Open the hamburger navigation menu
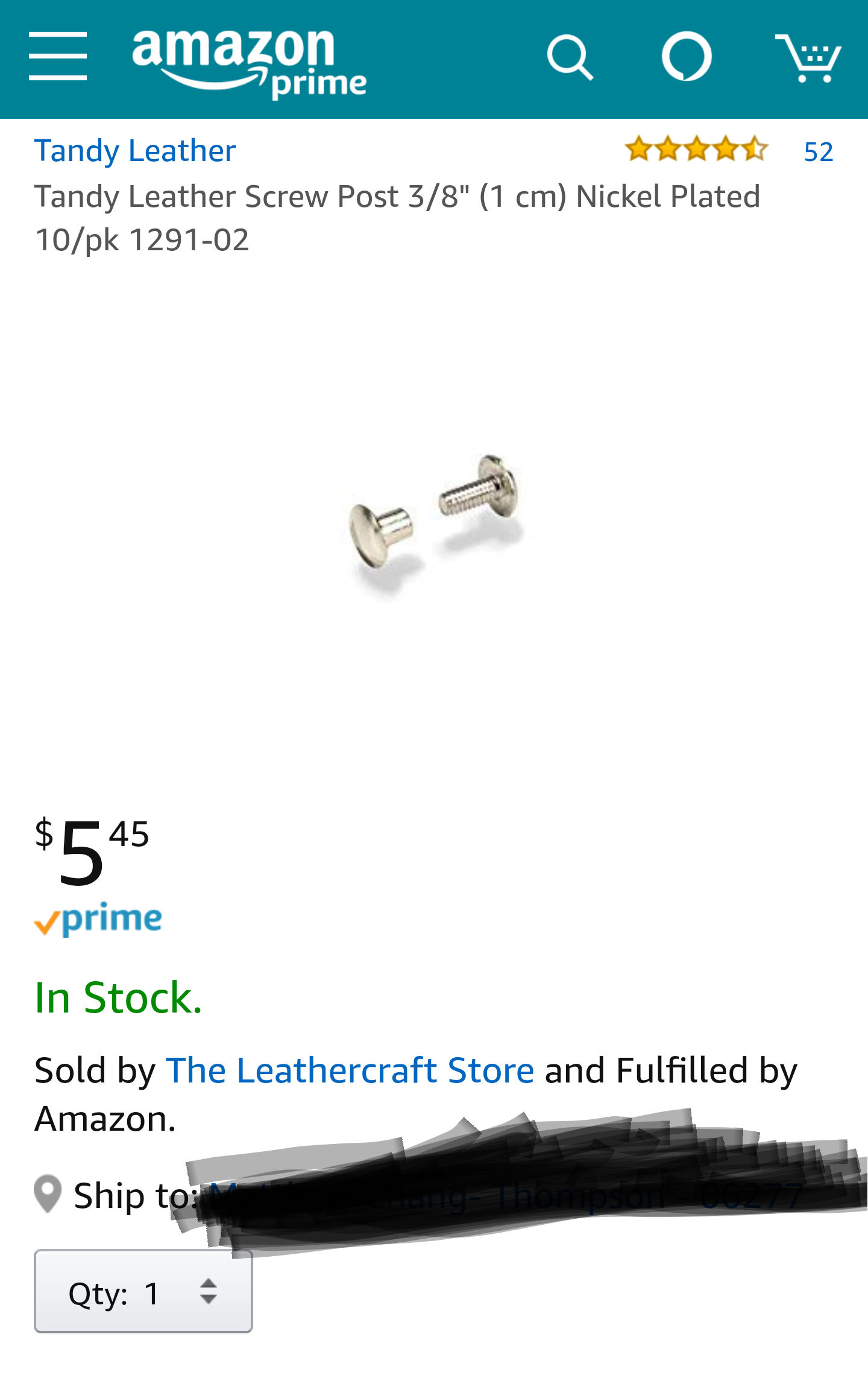The image size is (868, 1384). [x=58, y=57]
